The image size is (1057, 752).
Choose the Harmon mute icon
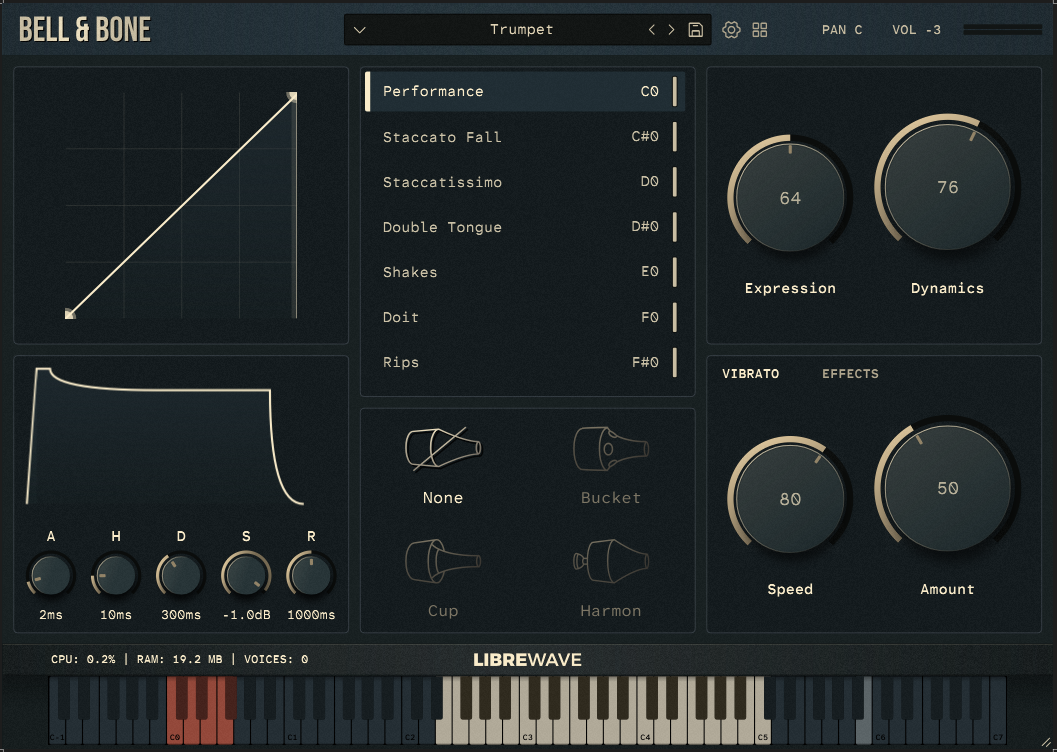(x=611, y=561)
